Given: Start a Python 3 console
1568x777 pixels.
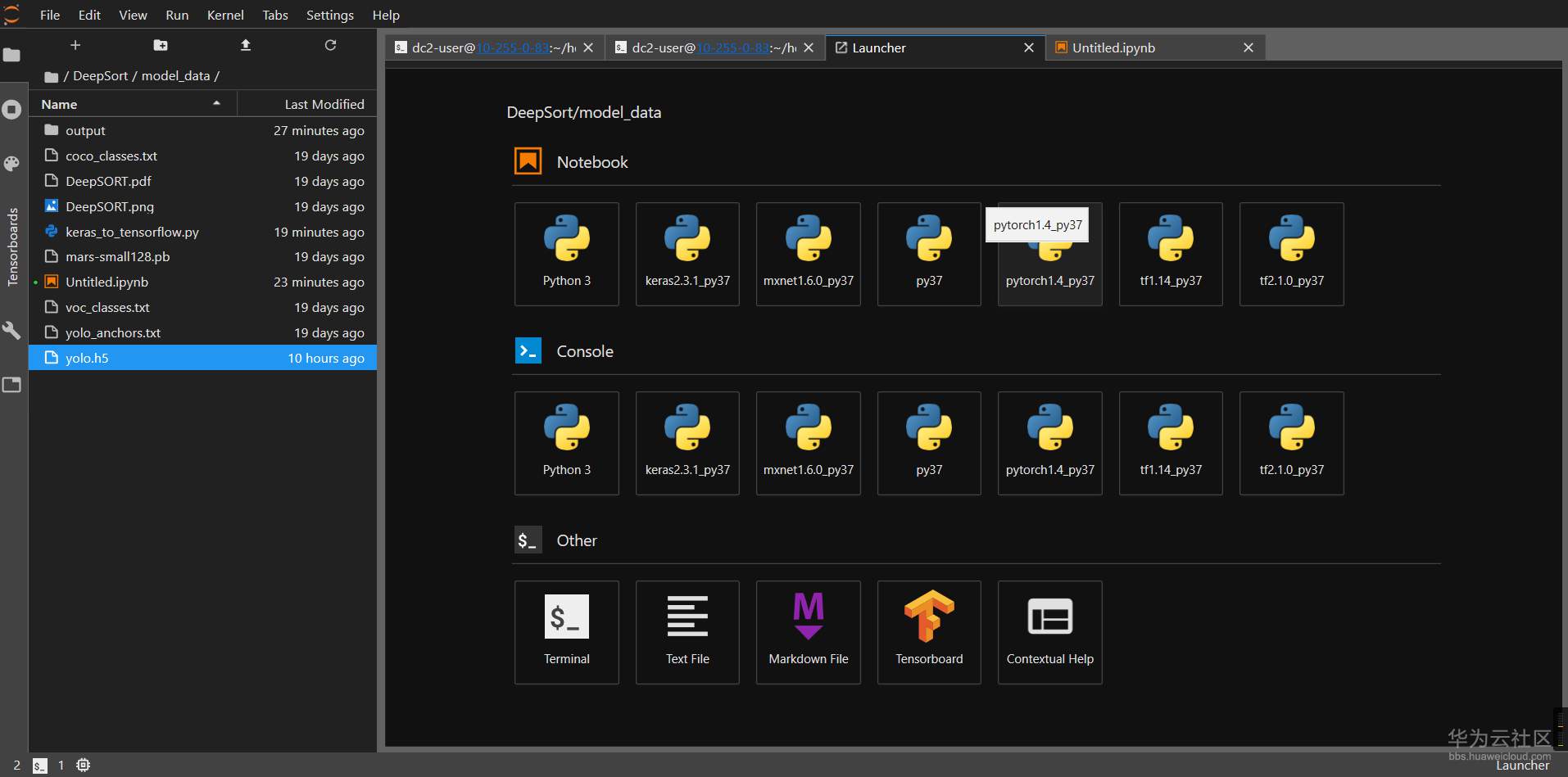Looking at the screenshot, I should coord(567,443).
